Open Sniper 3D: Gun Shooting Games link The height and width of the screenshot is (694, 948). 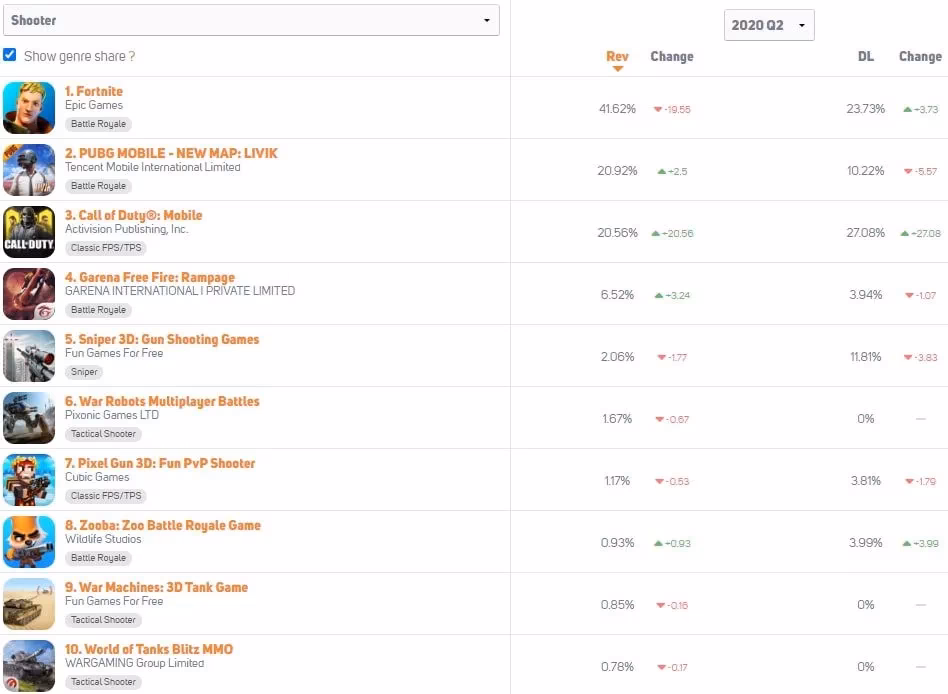pyautogui.click(x=162, y=339)
